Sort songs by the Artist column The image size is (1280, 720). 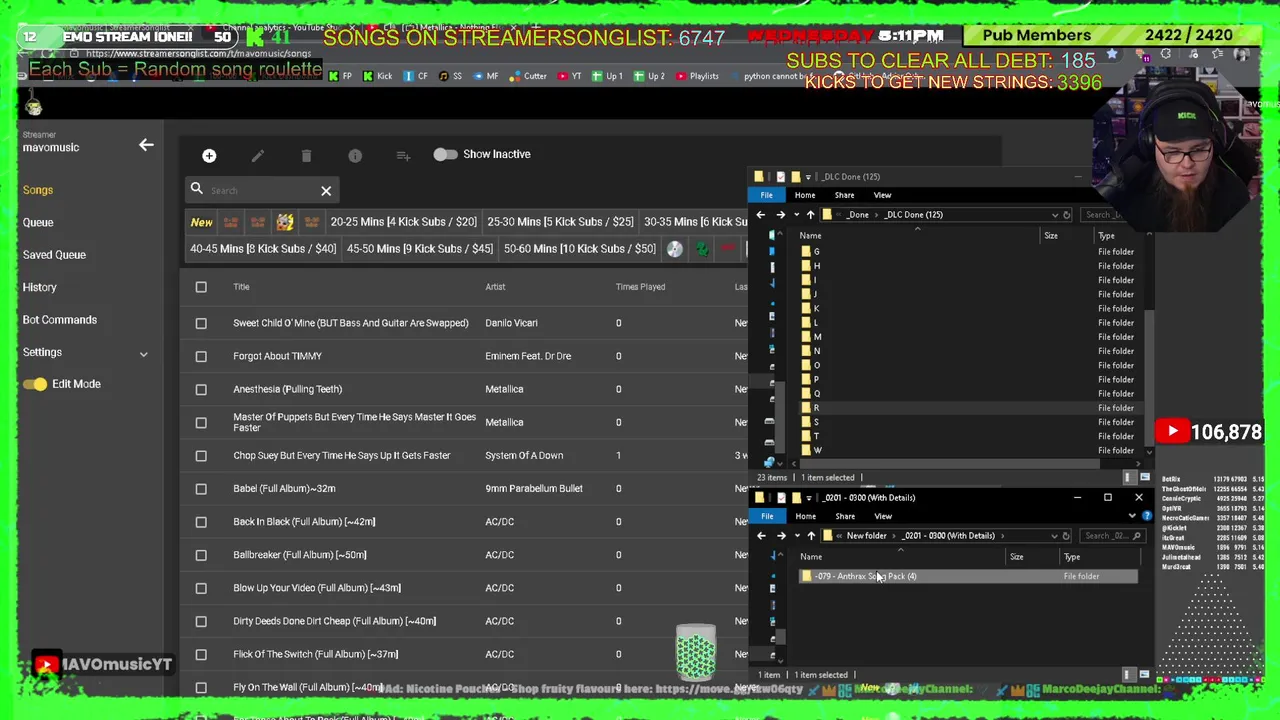click(495, 287)
